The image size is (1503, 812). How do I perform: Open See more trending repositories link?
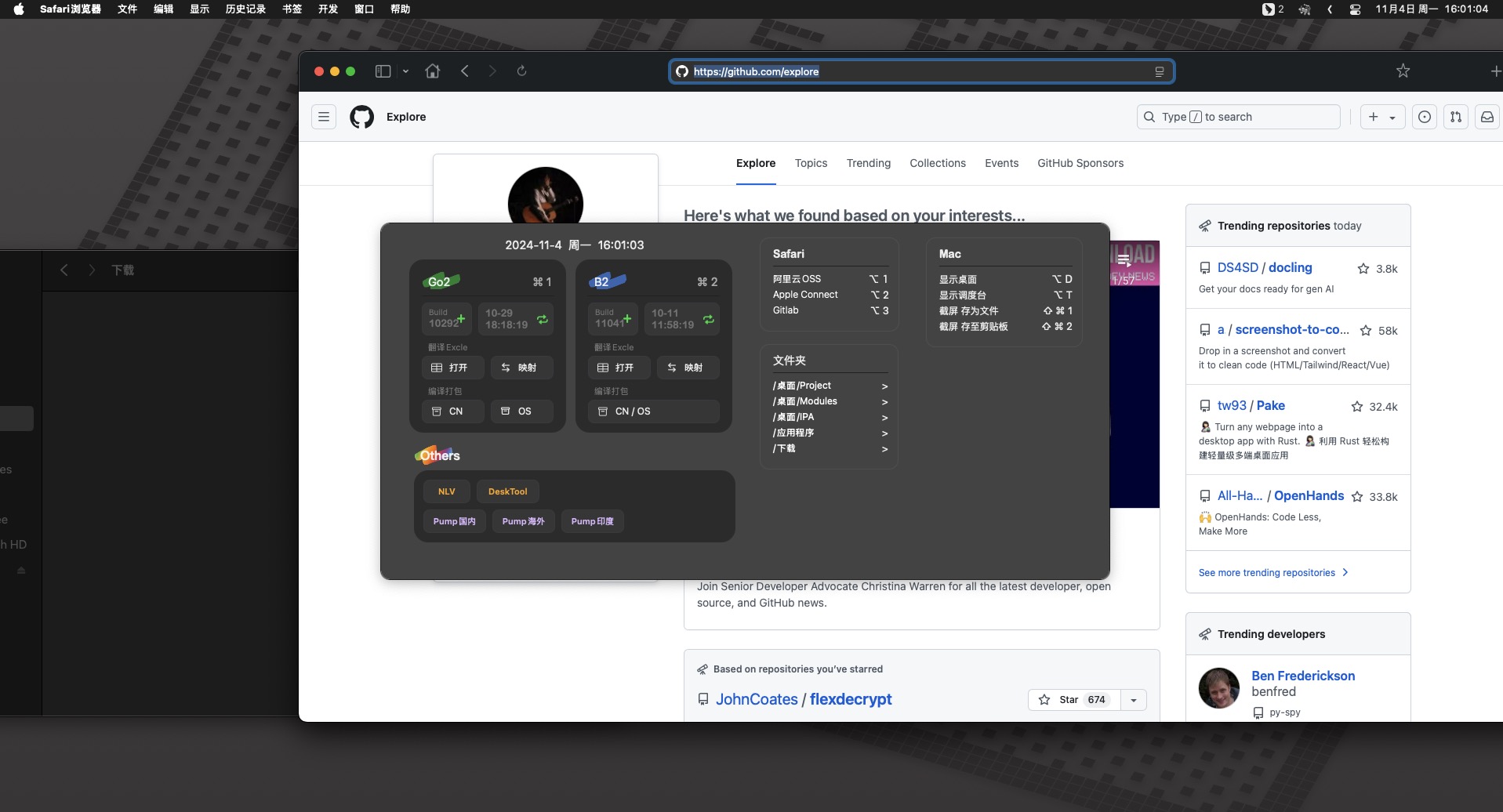pyautogui.click(x=1273, y=573)
